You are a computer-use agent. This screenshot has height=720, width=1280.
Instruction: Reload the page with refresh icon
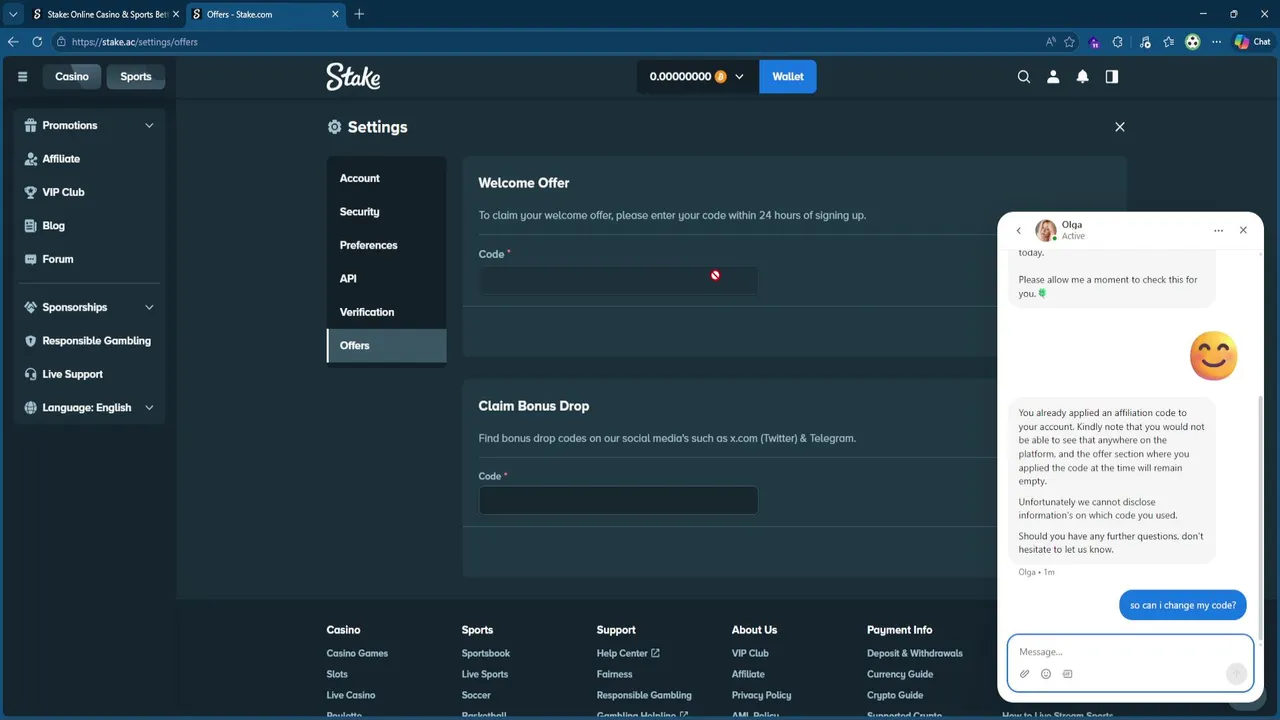(x=37, y=42)
